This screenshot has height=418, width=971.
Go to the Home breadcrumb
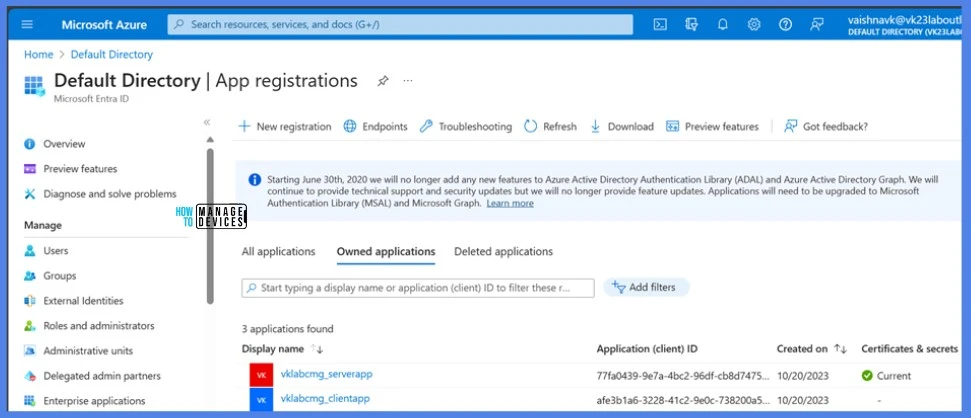[38, 54]
